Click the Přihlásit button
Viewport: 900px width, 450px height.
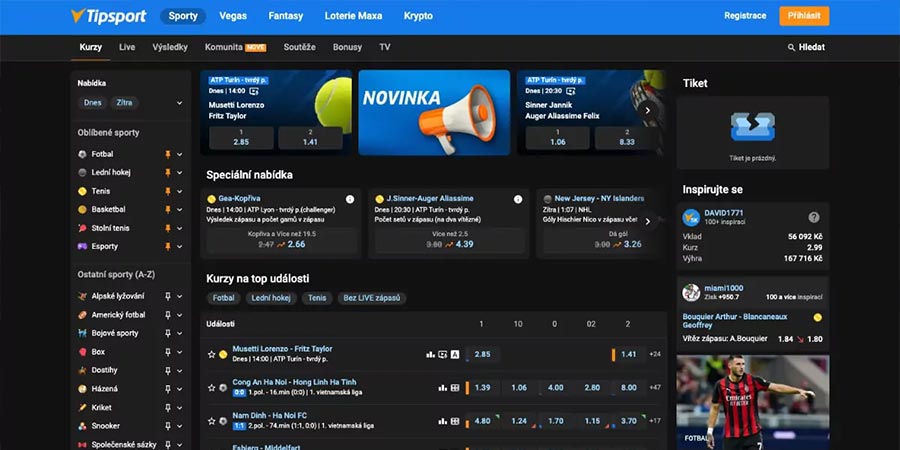(x=804, y=16)
